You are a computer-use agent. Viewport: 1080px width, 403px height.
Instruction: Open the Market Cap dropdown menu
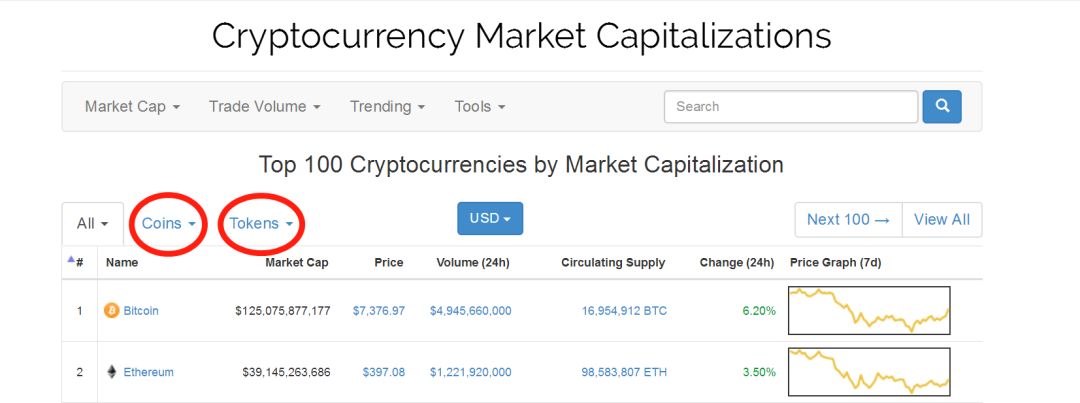click(x=132, y=106)
